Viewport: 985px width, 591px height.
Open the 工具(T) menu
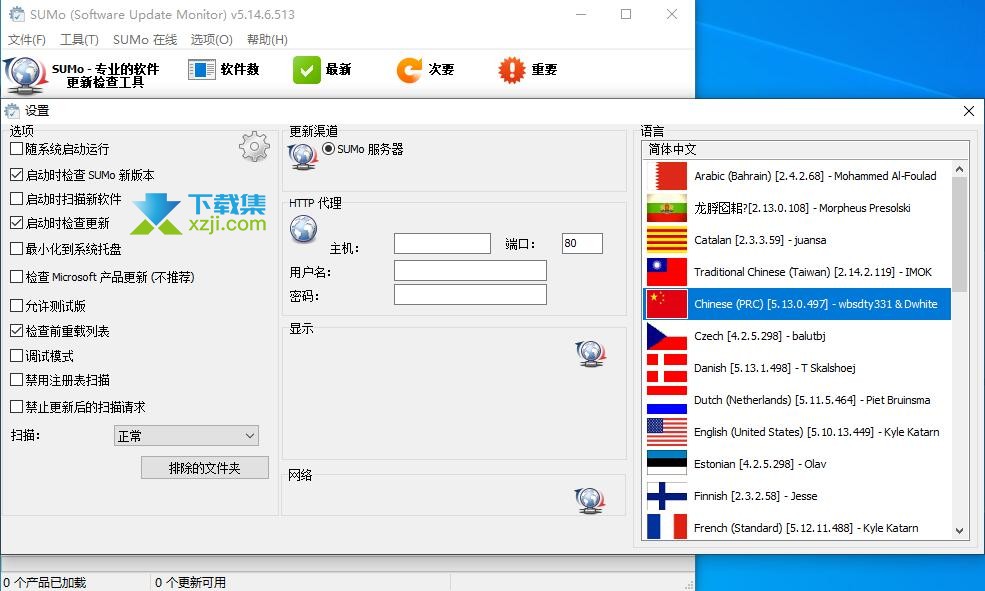click(x=79, y=40)
